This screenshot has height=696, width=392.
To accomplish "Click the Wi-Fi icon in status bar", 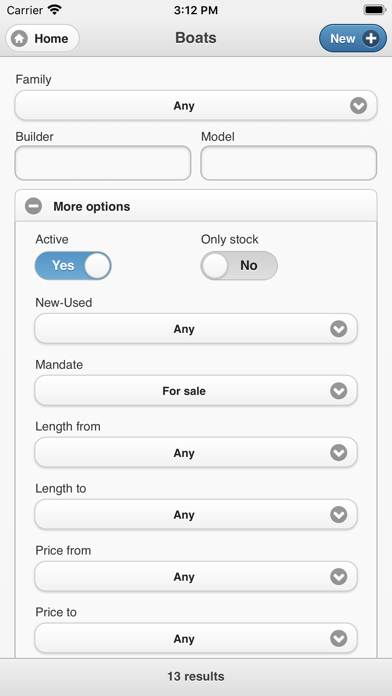I will point(55,10).
